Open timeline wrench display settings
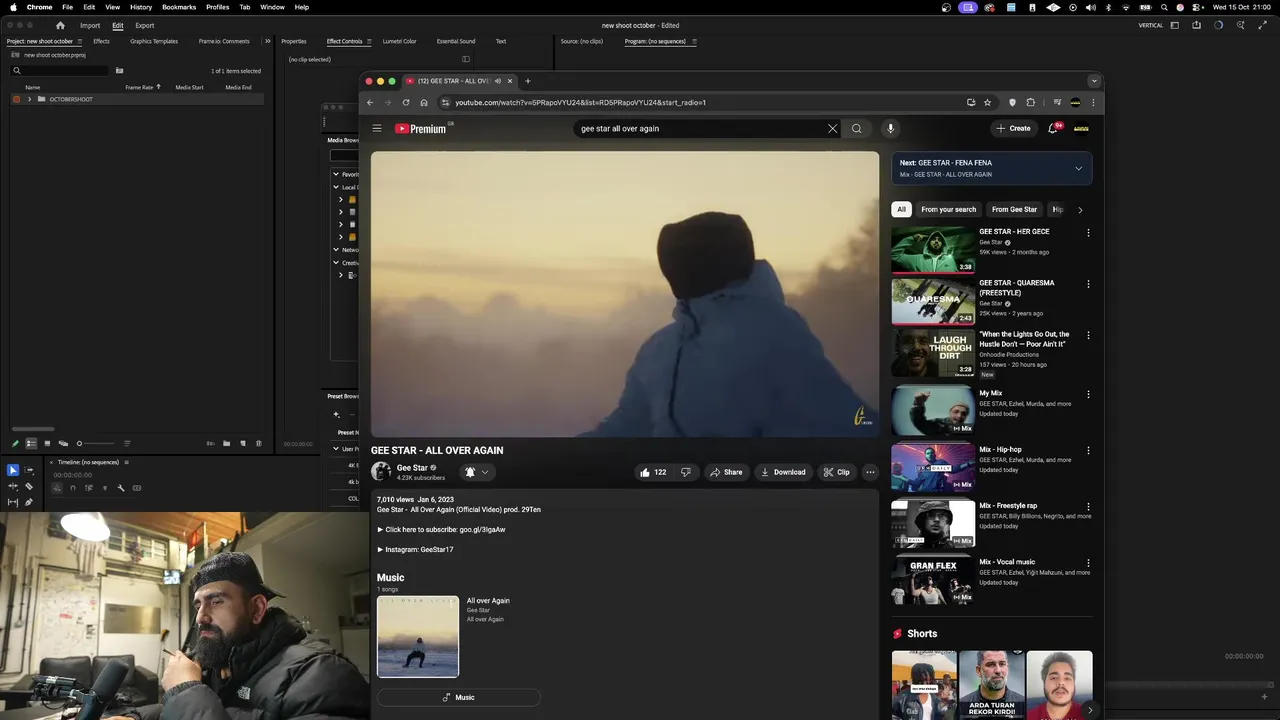The image size is (1280, 720). 121,488
